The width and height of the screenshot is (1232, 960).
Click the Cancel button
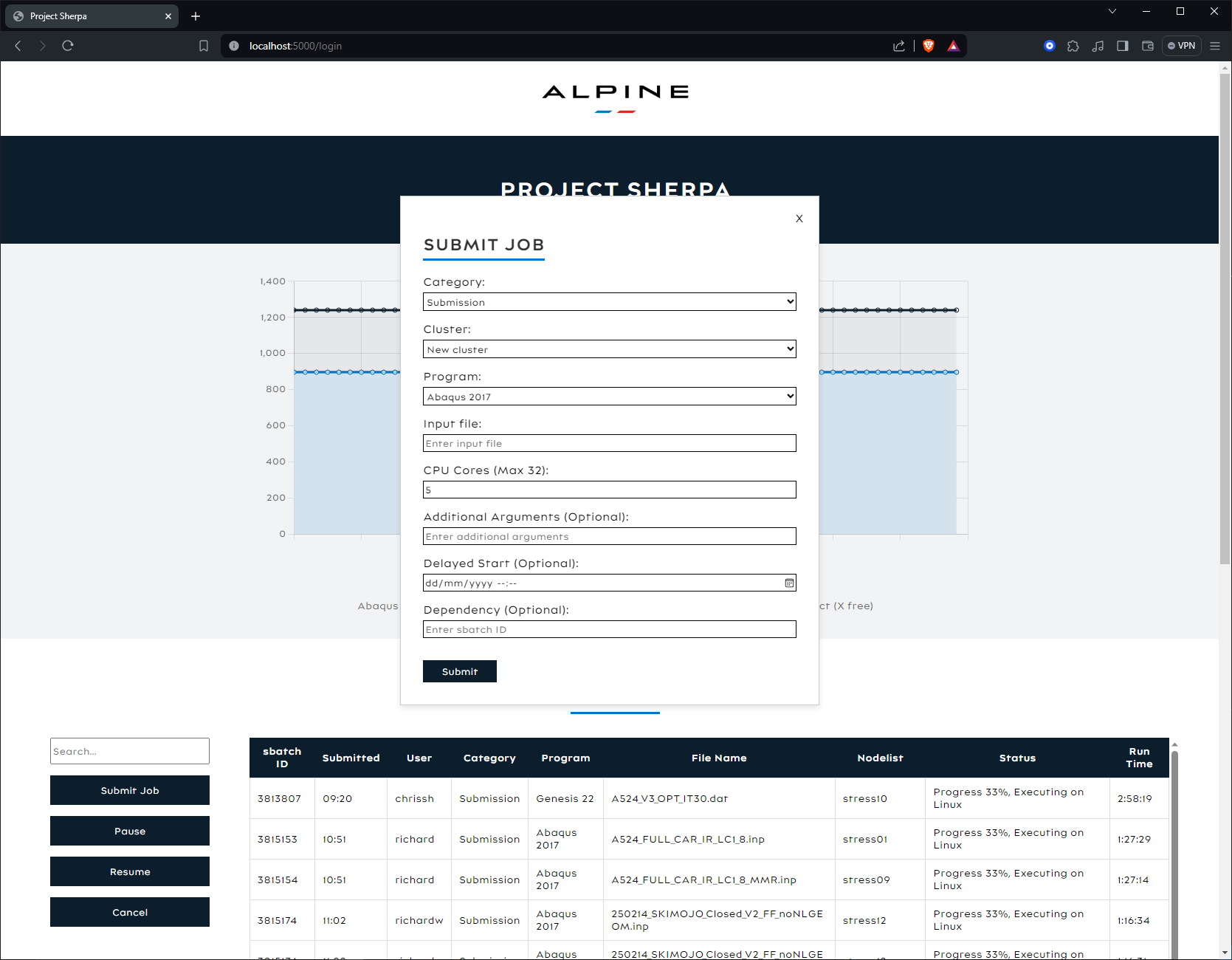pyautogui.click(x=130, y=912)
